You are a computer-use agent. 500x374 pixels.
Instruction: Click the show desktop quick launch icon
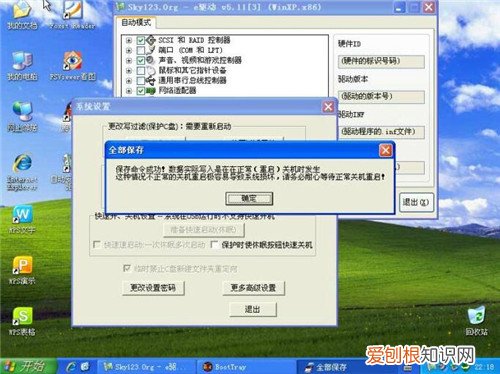pos(86,367)
